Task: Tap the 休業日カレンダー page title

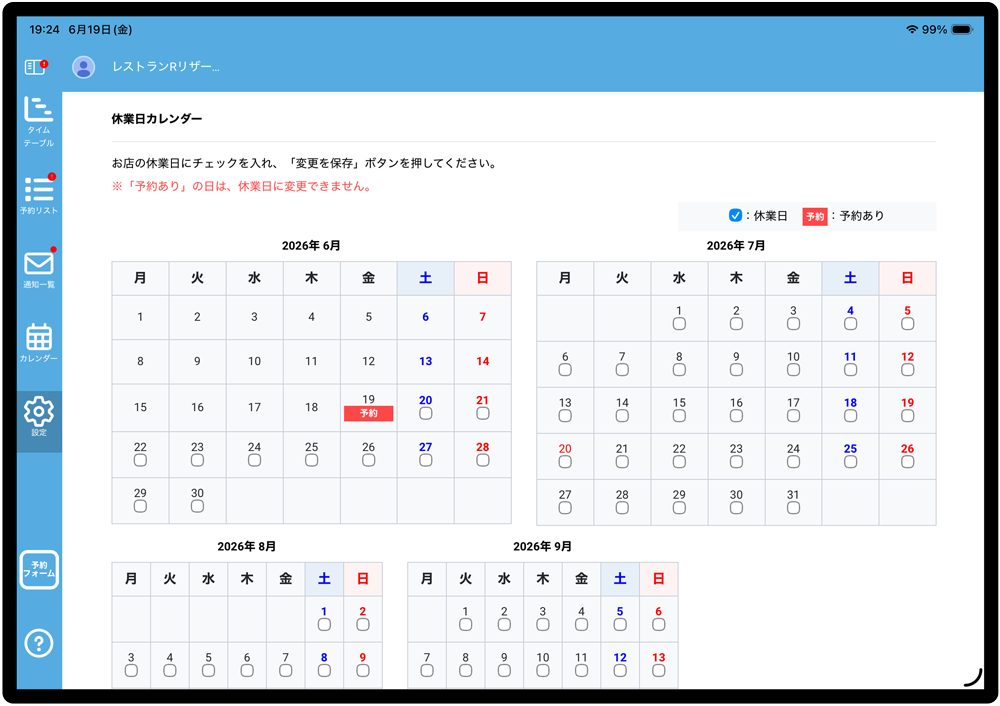Action: 157,119
